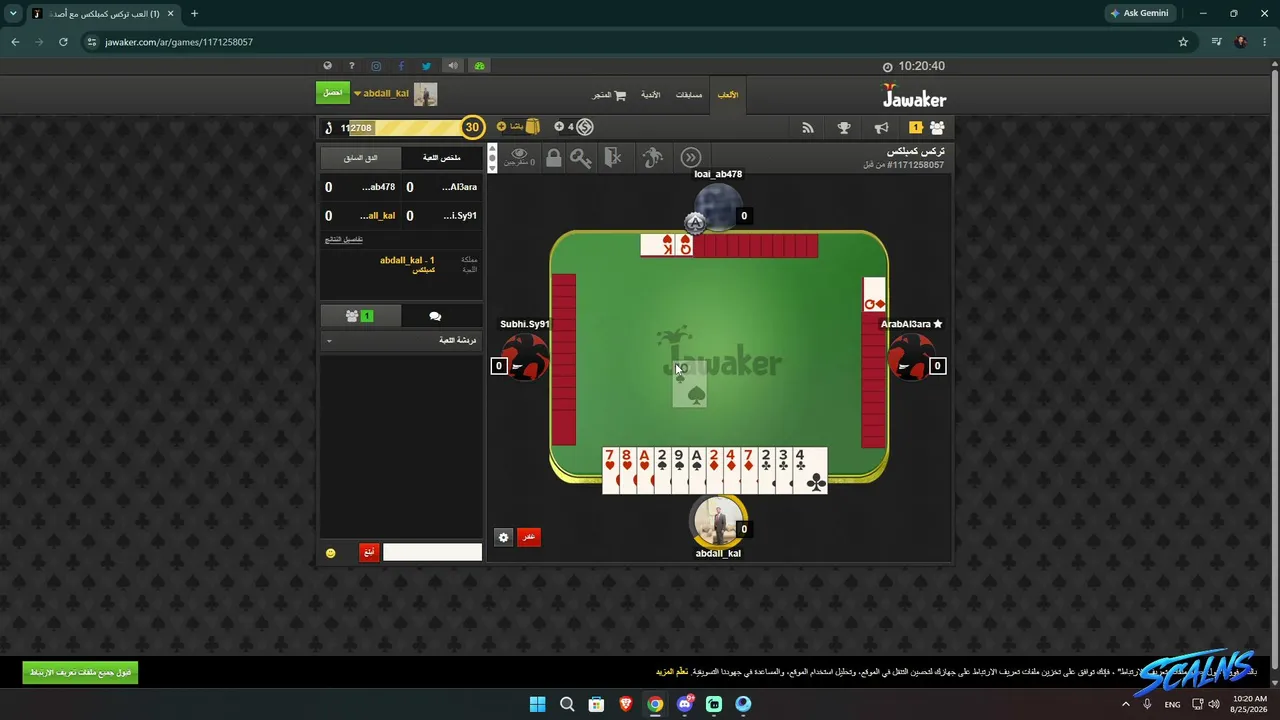Open the results details link

(344, 239)
